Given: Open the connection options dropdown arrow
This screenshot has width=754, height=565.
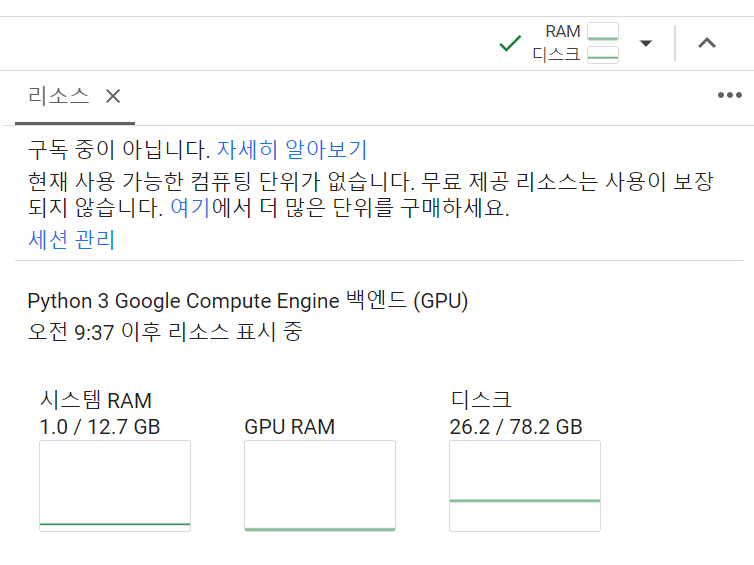Looking at the screenshot, I should click(646, 43).
